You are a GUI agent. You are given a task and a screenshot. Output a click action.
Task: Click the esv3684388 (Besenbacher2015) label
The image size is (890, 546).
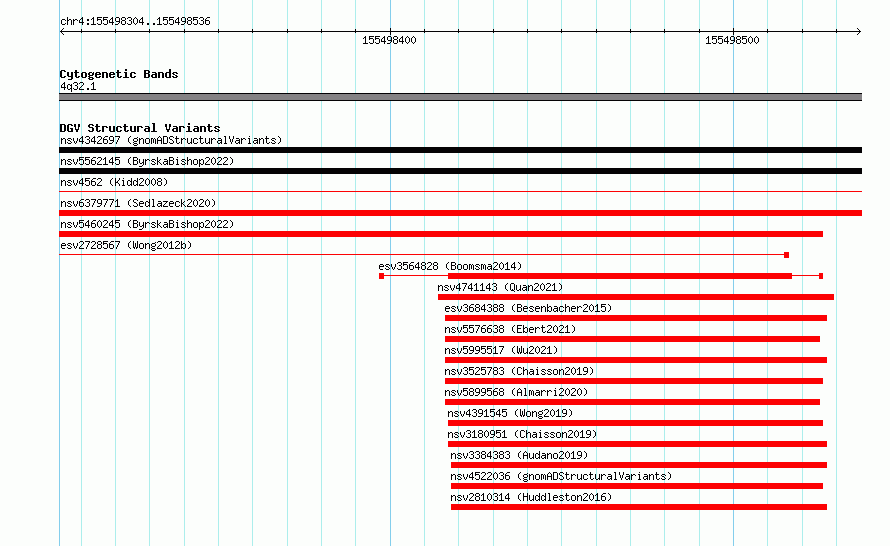point(528,308)
